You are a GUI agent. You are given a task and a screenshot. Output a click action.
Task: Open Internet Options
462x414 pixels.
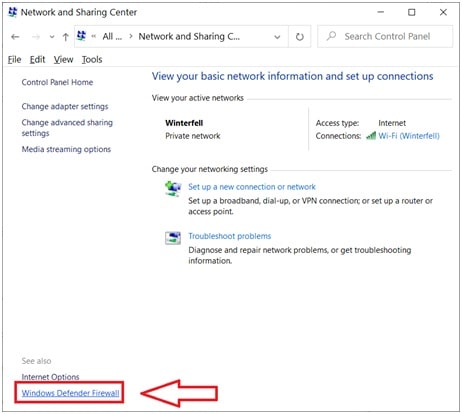pos(50,377)
